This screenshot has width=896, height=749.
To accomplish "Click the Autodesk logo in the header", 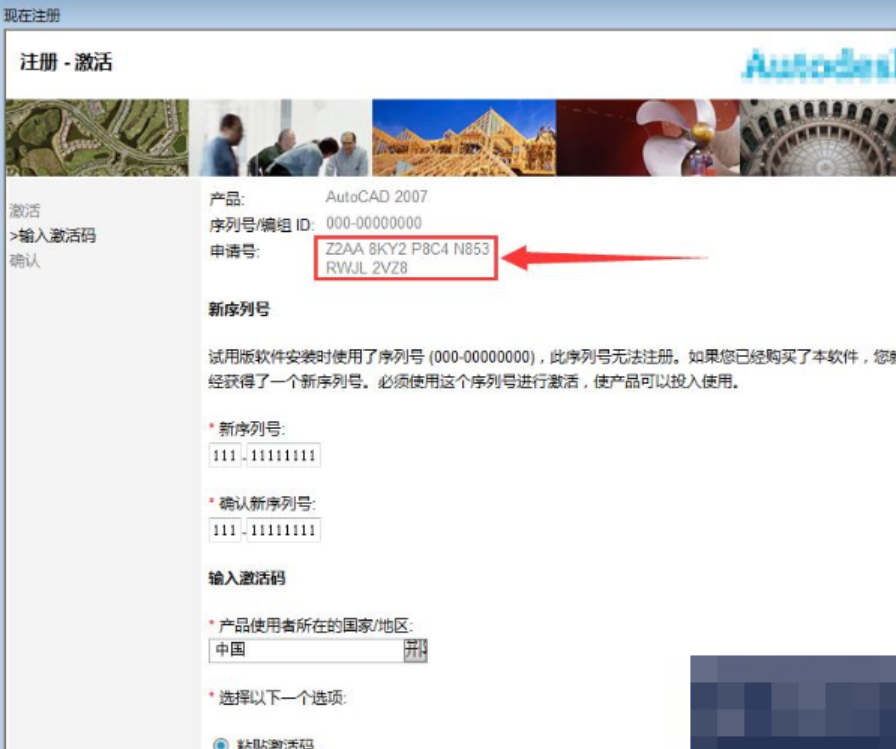I will [818, 64].
